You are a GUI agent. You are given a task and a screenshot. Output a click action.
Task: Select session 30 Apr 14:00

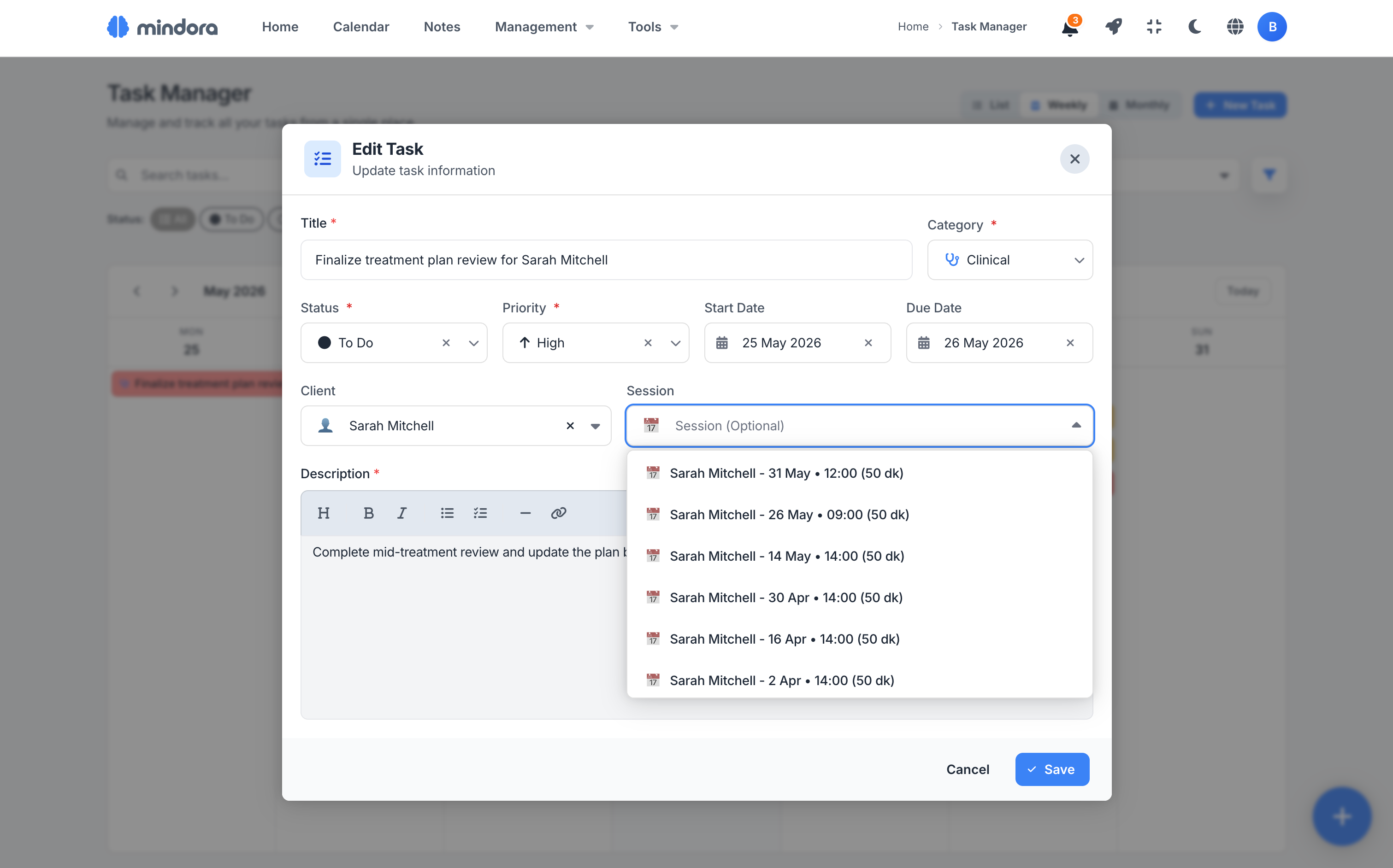(860, 598)
